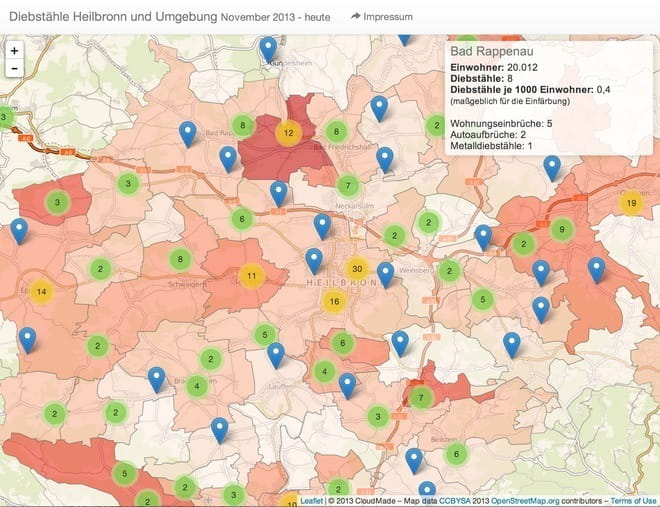Click the green cluster 3 on the dark red western area
The image size is (660, 507).
57,202
